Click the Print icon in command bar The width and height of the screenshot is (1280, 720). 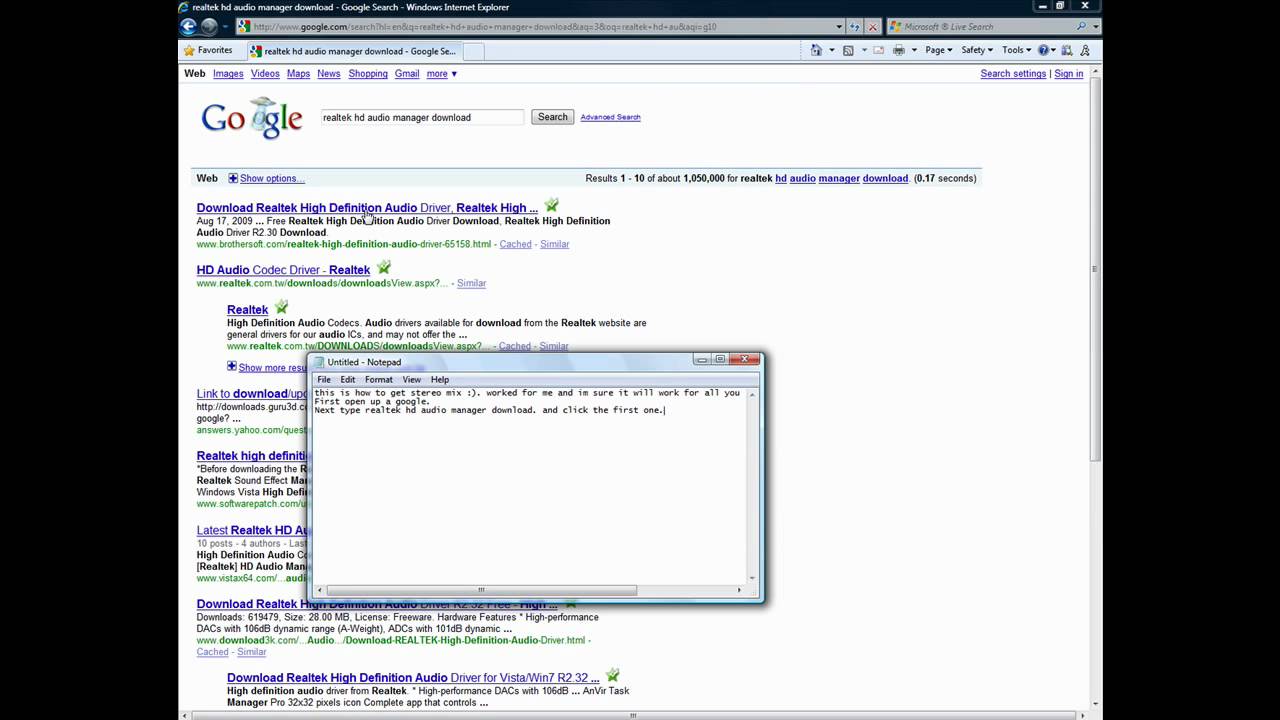(898, 50)
